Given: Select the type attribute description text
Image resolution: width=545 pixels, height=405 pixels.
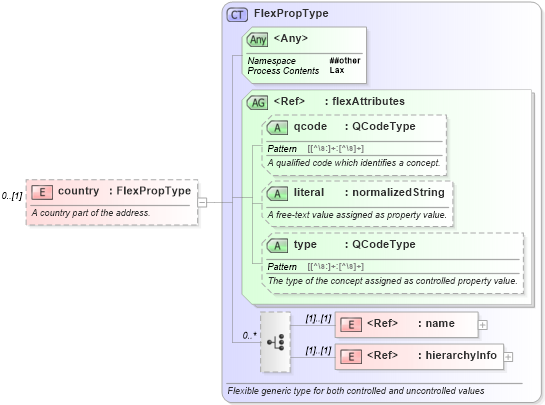Looking at the screenshot, I should [392, 281].
